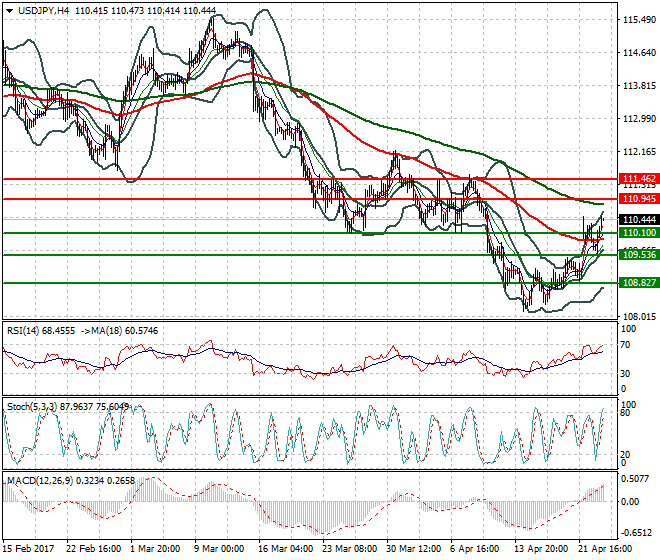
Task: Select the RSI scale level 70
Action: [625, 345]
